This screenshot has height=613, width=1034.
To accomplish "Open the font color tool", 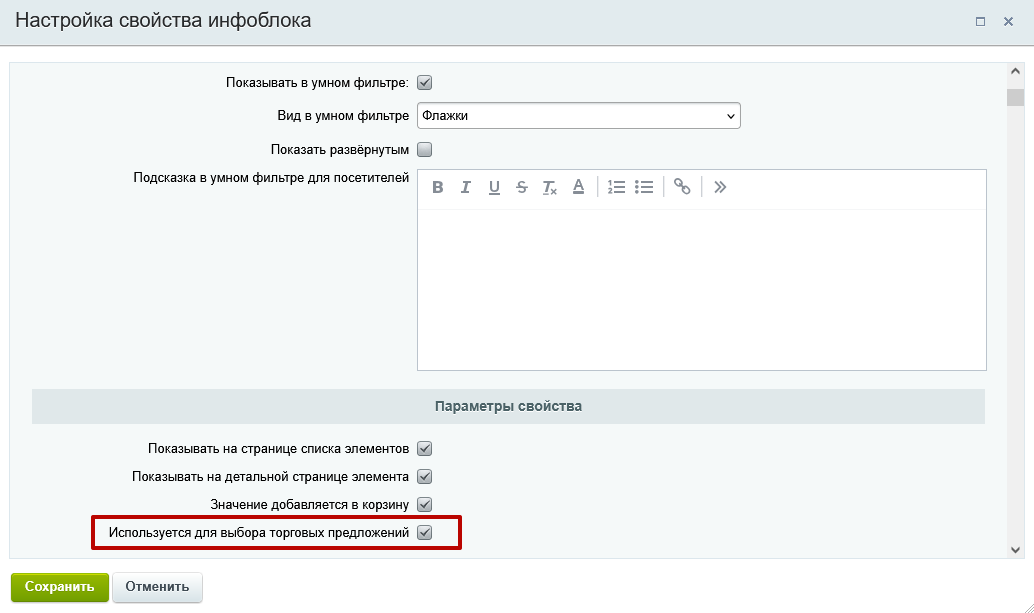I will coord(578,186).
